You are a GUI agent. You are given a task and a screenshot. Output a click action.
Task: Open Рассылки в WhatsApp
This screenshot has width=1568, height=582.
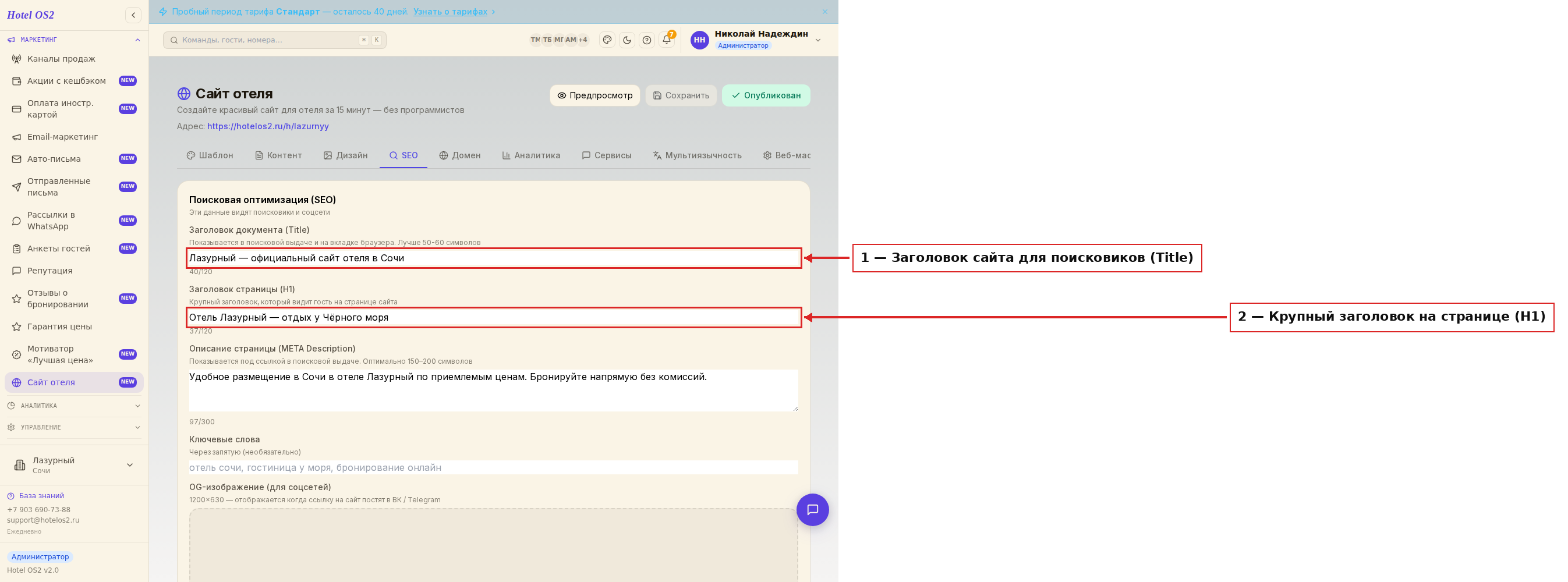(75, 221)
